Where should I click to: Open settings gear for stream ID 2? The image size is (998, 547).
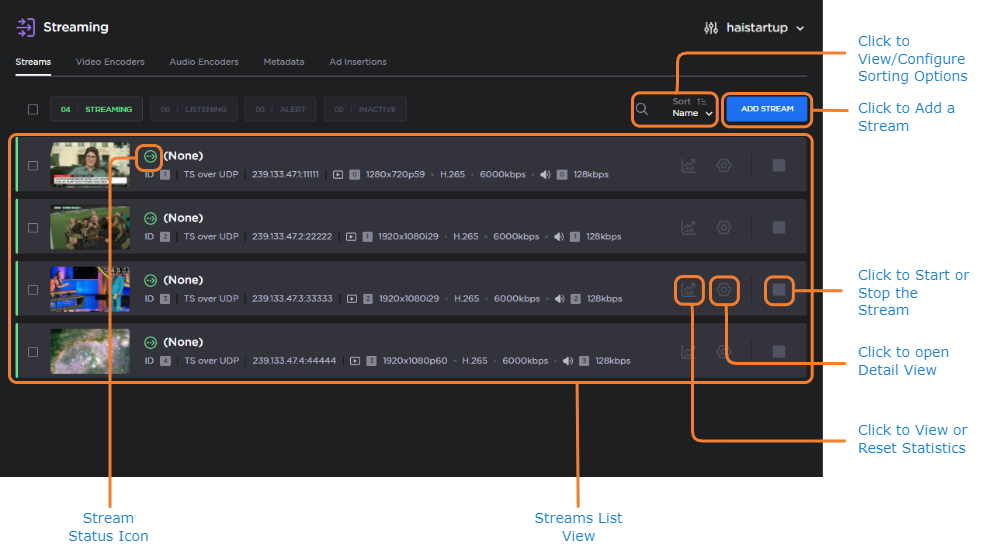(x=724, y=228)
